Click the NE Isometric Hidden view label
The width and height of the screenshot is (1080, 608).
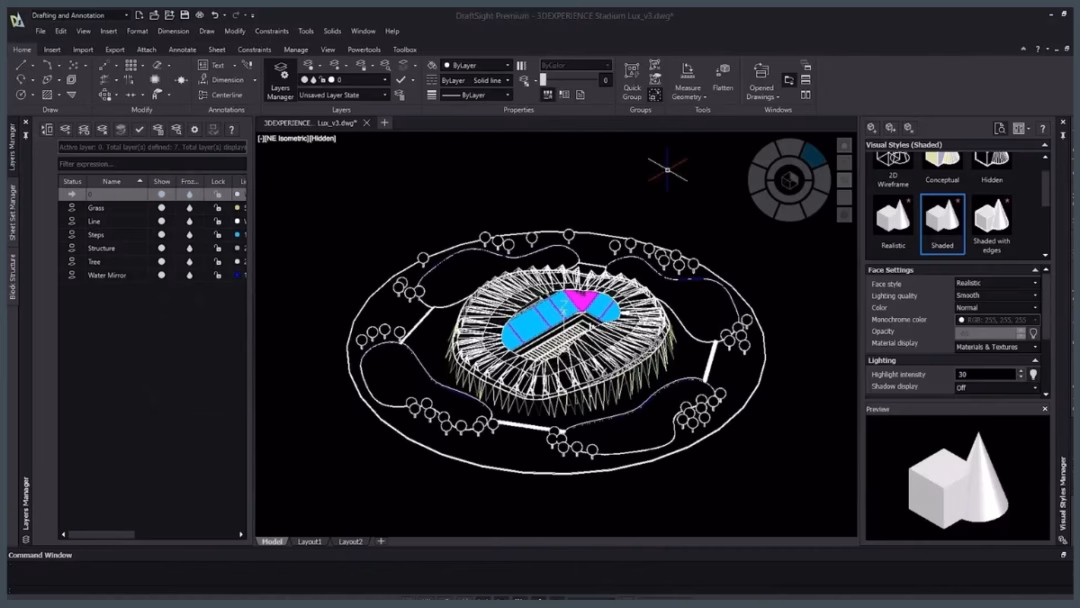pyautogui.click(x=297, y=138)
